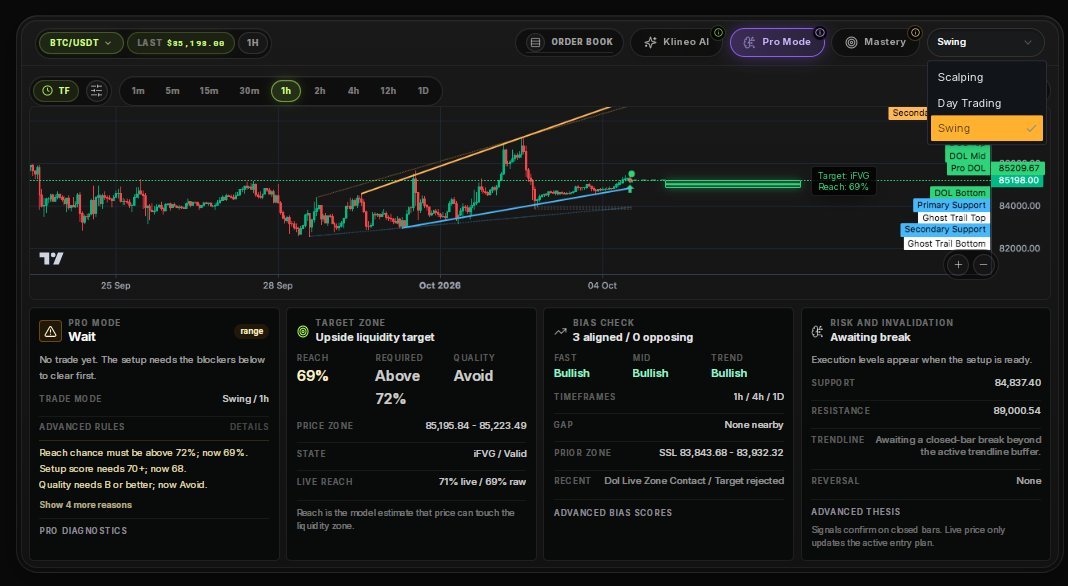Expand Advanced Rules DETAILS
The image size is (1068, 586).
click(x=249, y=427)
